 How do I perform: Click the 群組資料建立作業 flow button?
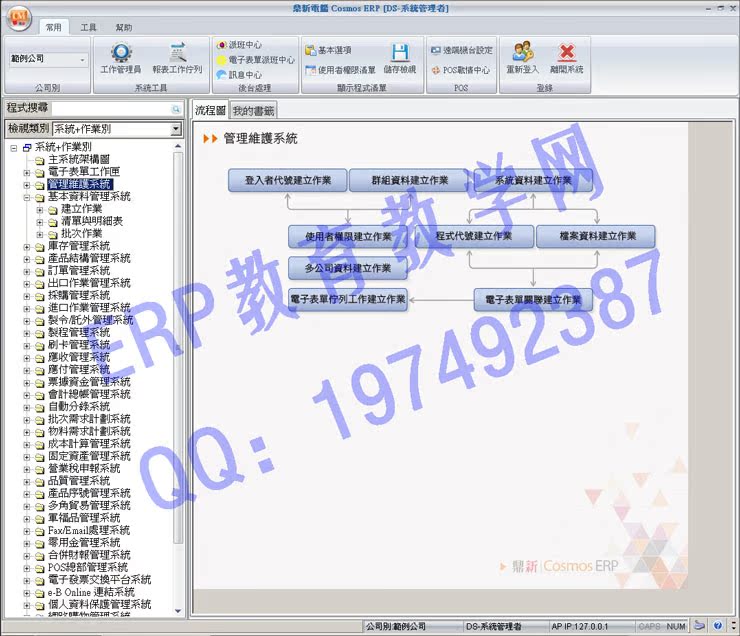point(409,180)
